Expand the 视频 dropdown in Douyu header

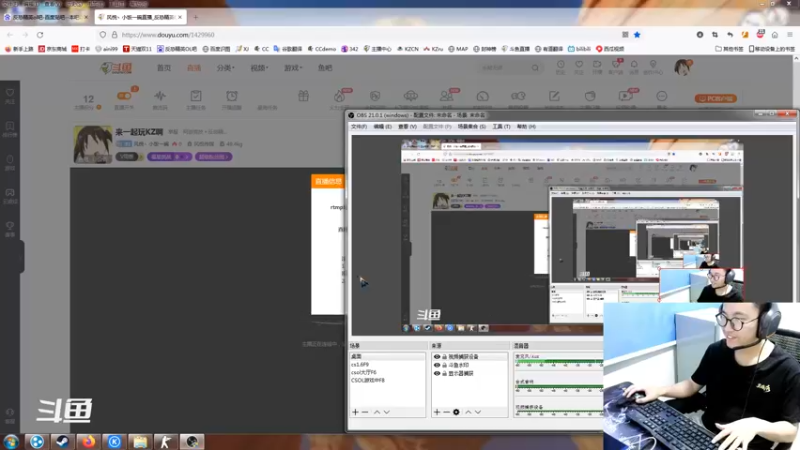[x=259, y=68]
